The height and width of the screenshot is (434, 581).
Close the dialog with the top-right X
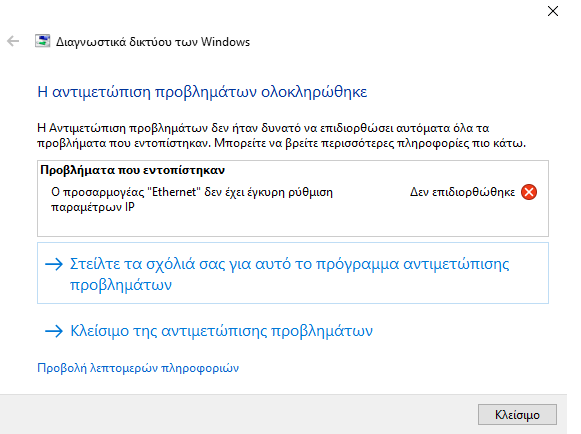coord(553,11)
